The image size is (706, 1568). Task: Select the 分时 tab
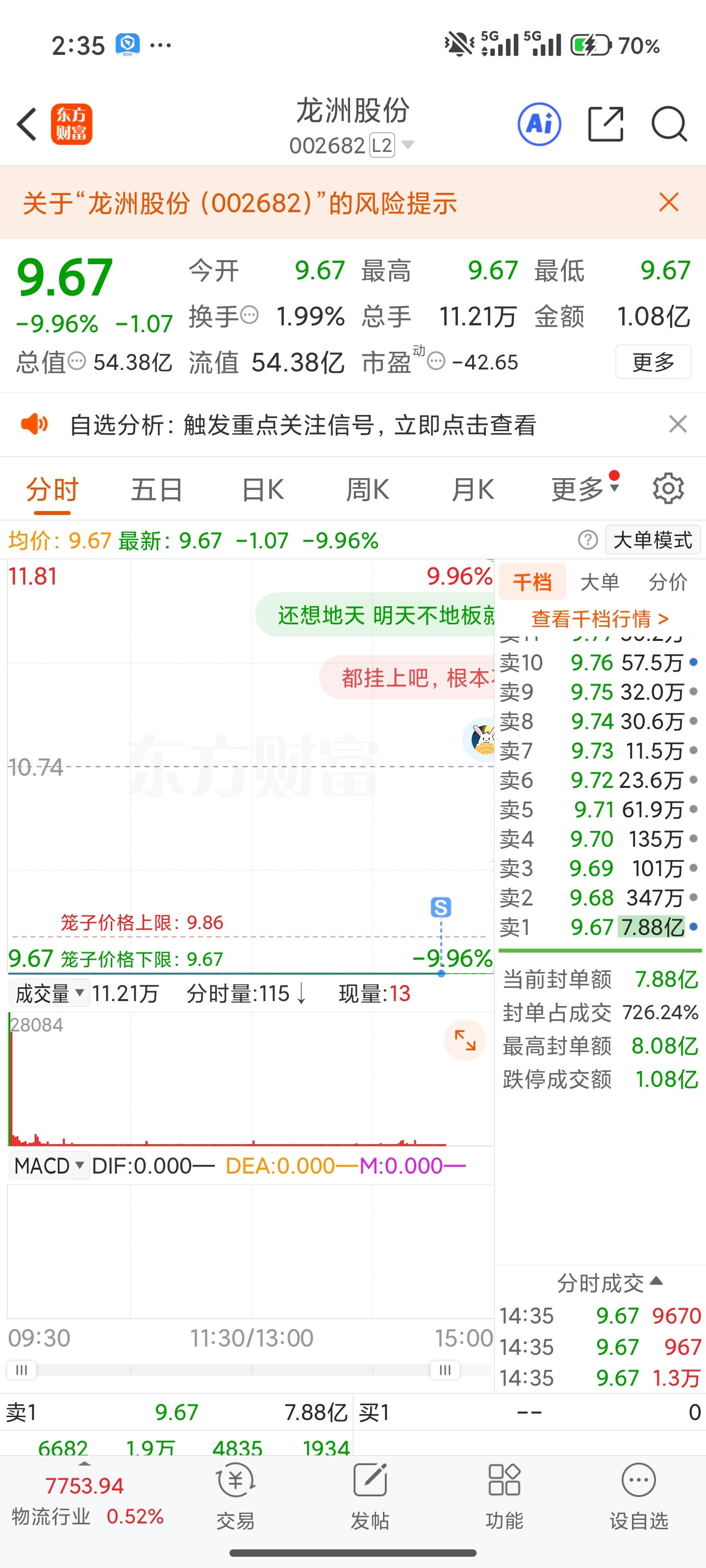pyautogui.click(x=52, y=490)
